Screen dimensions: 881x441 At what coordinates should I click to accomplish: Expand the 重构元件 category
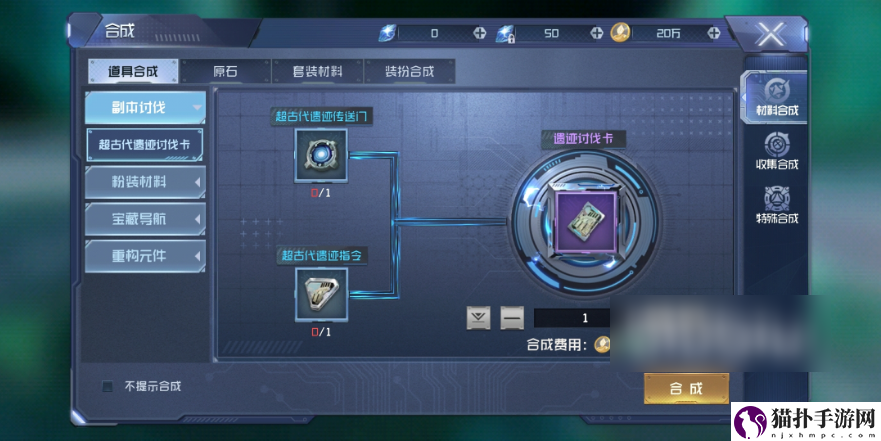(x=145, y=256)
